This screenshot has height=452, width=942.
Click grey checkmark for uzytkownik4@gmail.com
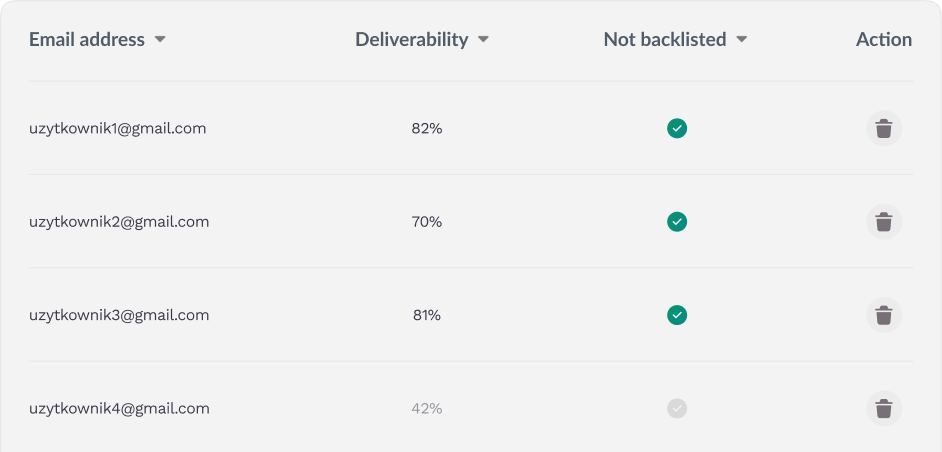click(677, 409)
